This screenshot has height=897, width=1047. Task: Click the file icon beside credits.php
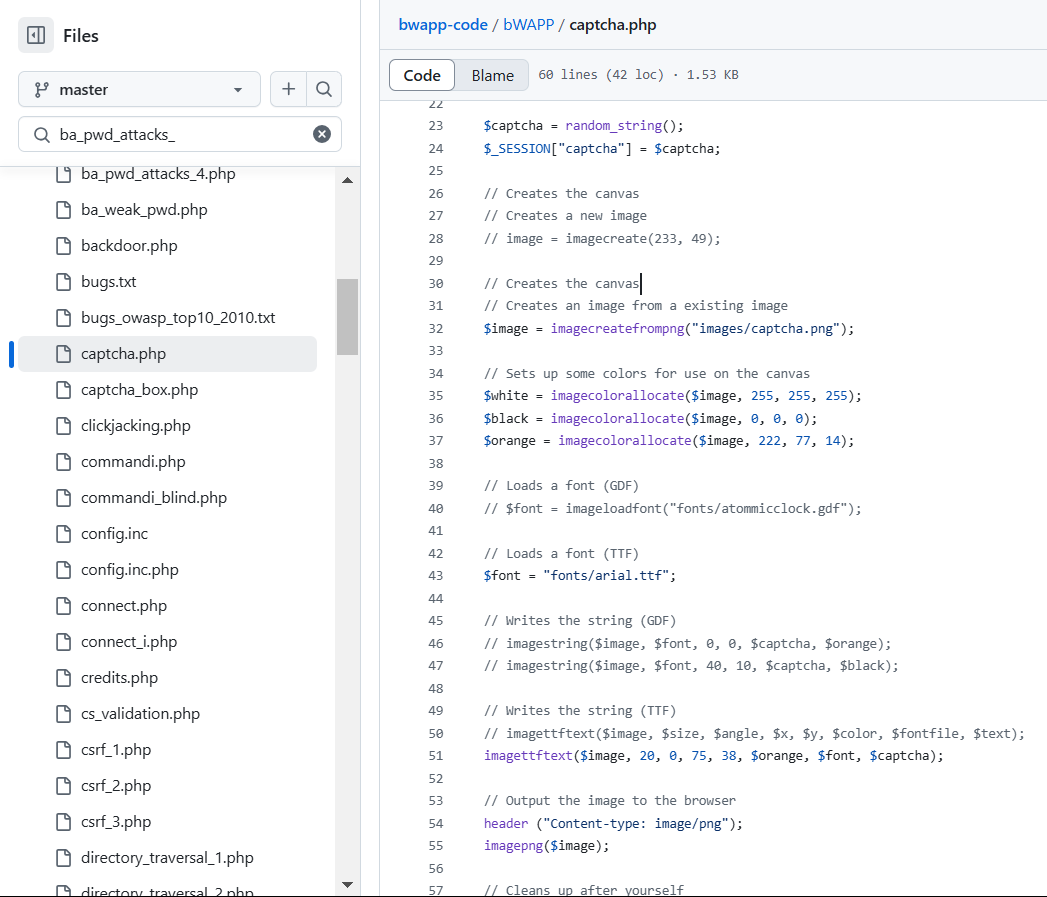tap(64, 678)
